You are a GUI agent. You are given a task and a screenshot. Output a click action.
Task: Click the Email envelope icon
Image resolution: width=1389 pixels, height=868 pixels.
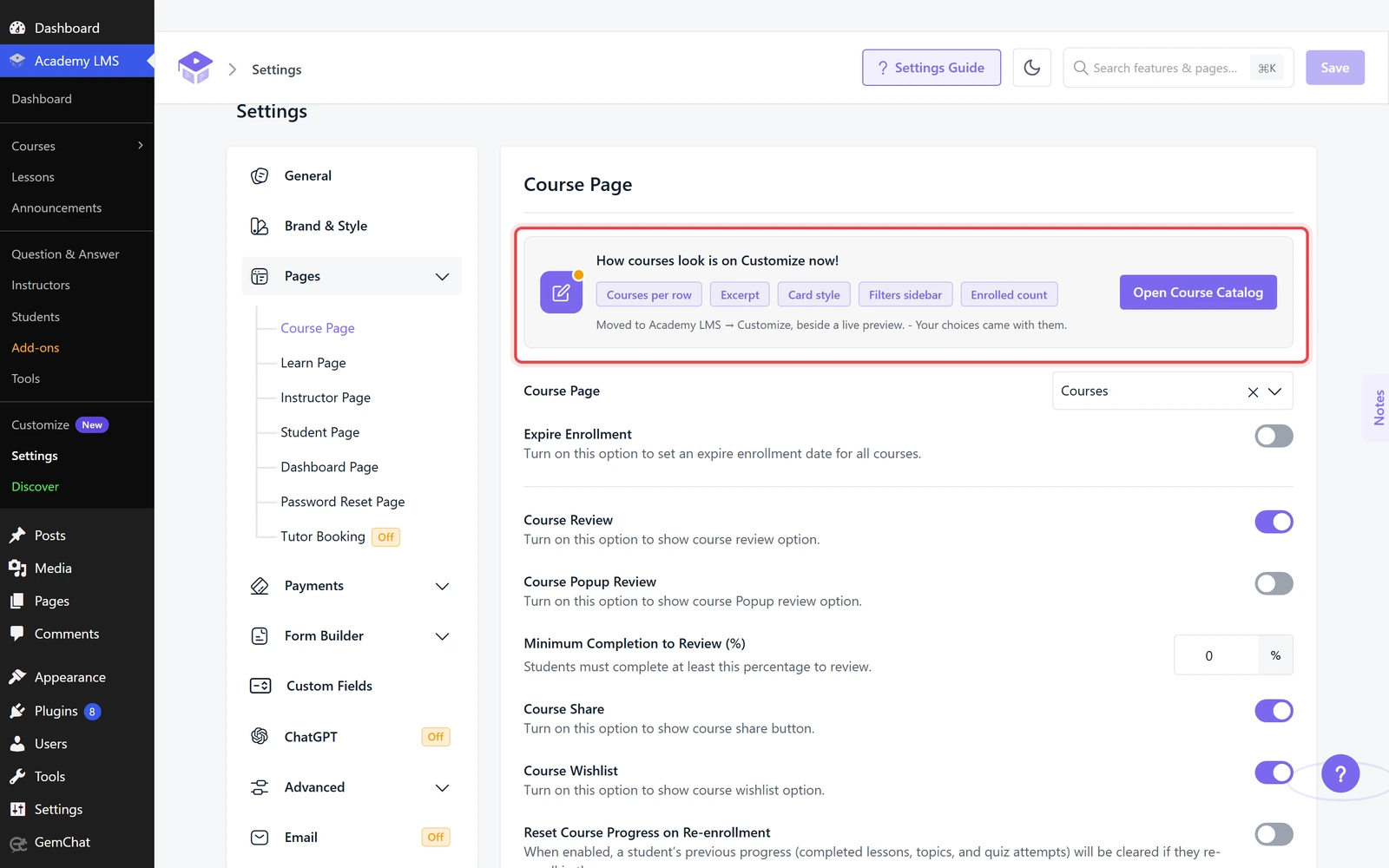click(x=260, y=838)
